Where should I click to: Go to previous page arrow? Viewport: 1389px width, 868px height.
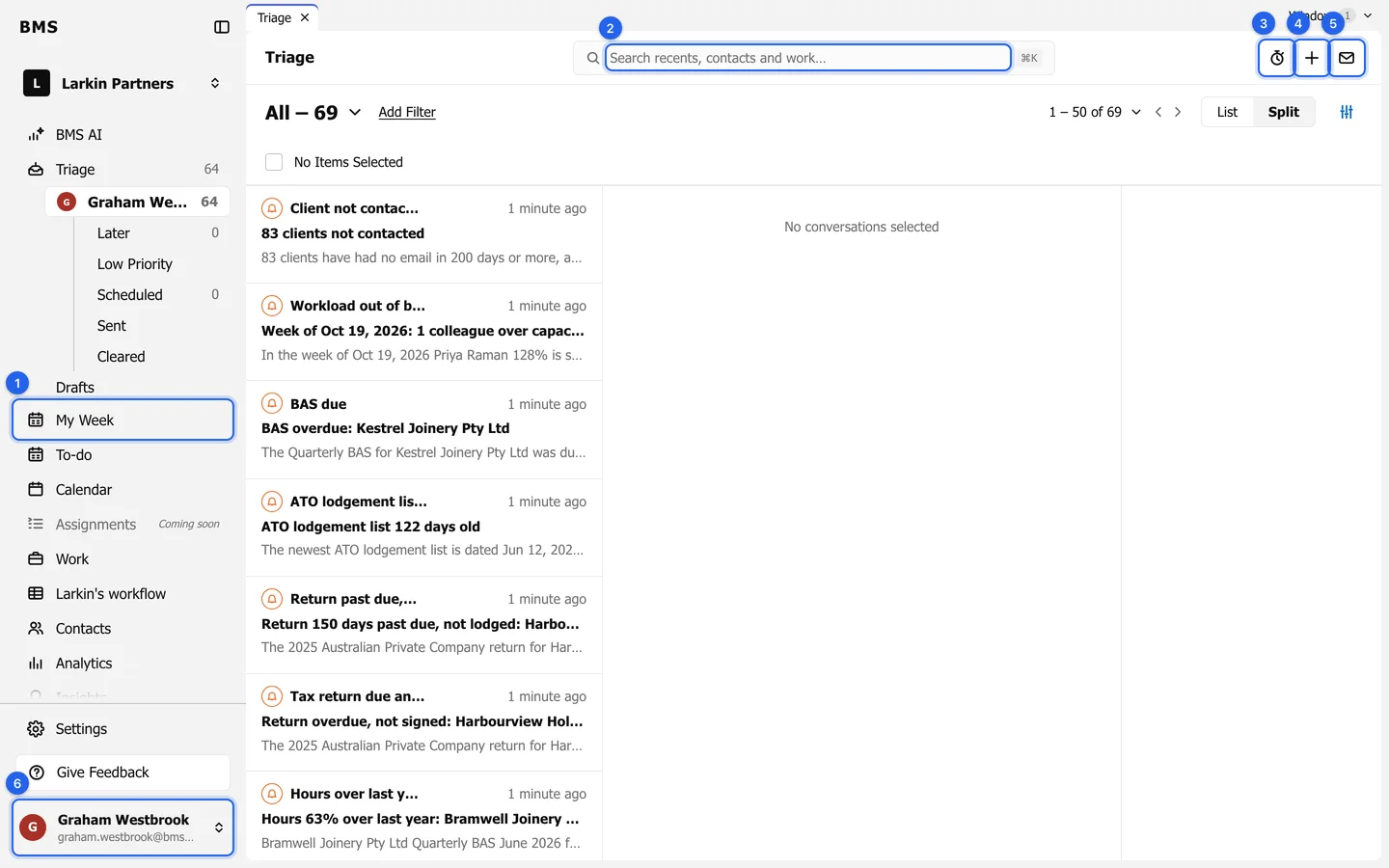click(x=1158, y=112)
